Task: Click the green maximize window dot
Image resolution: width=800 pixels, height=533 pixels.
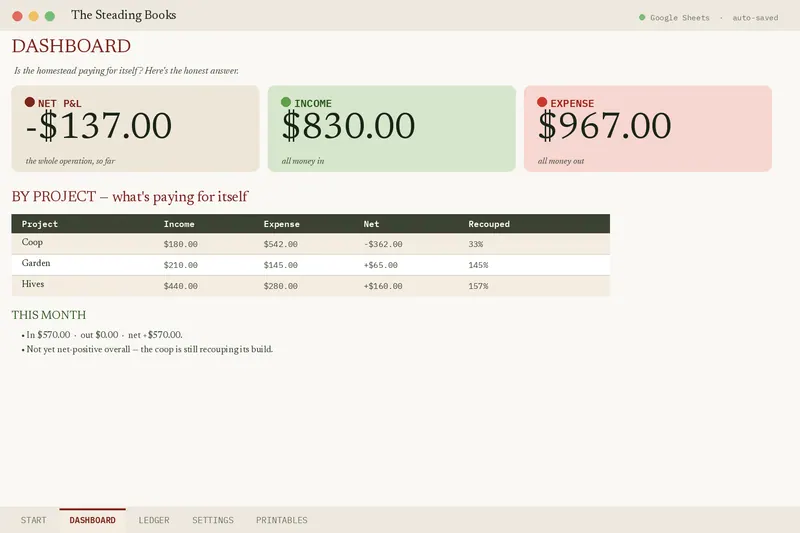Action: tap(50, 16)
